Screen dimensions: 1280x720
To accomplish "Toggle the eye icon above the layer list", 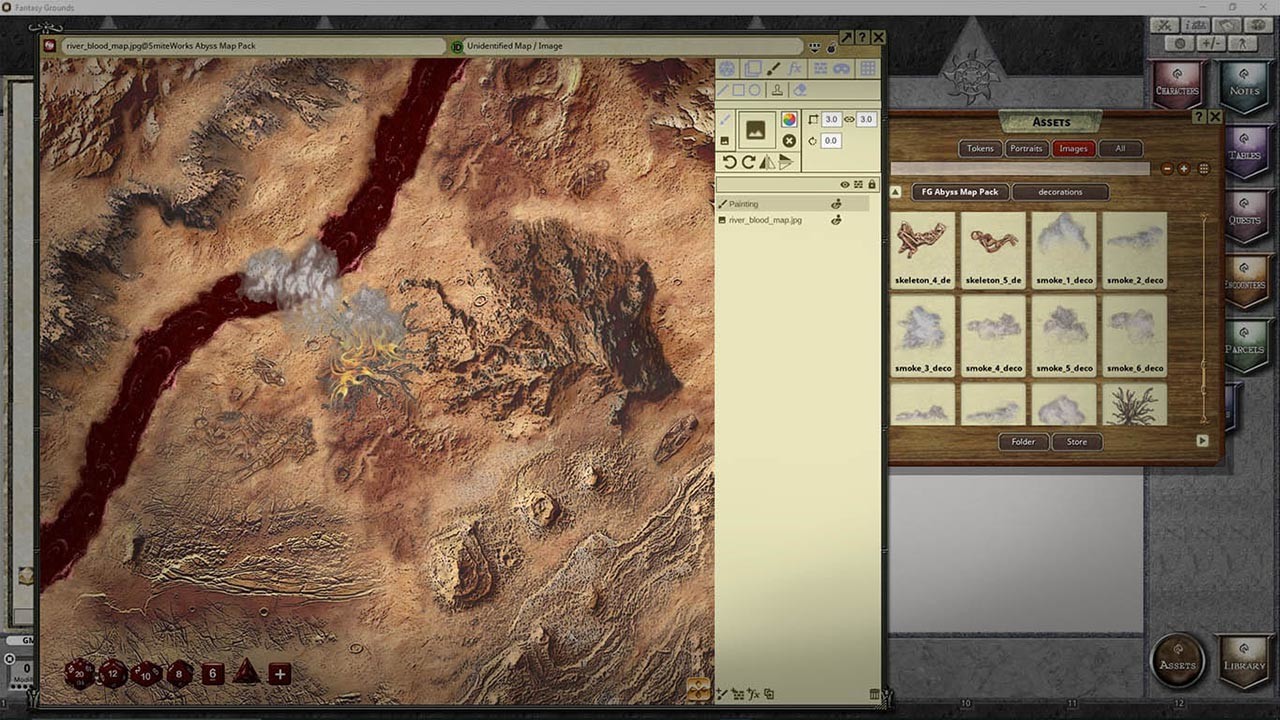I will pyautogui.click(x=846, y=184).
